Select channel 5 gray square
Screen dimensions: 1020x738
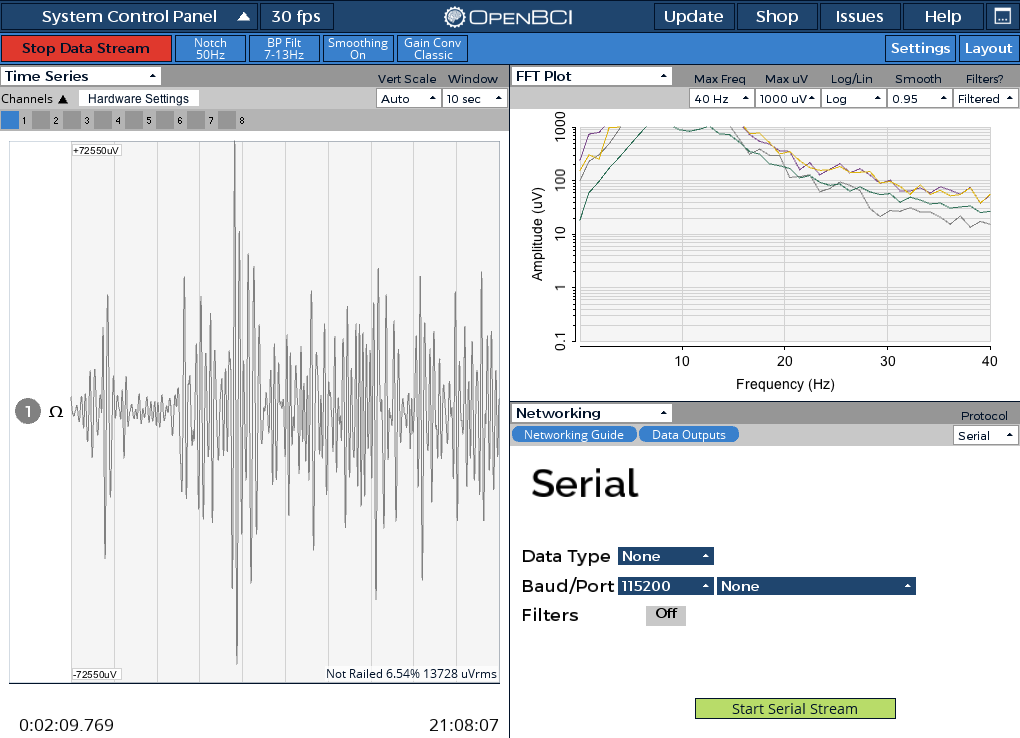[x=134, y=120]
